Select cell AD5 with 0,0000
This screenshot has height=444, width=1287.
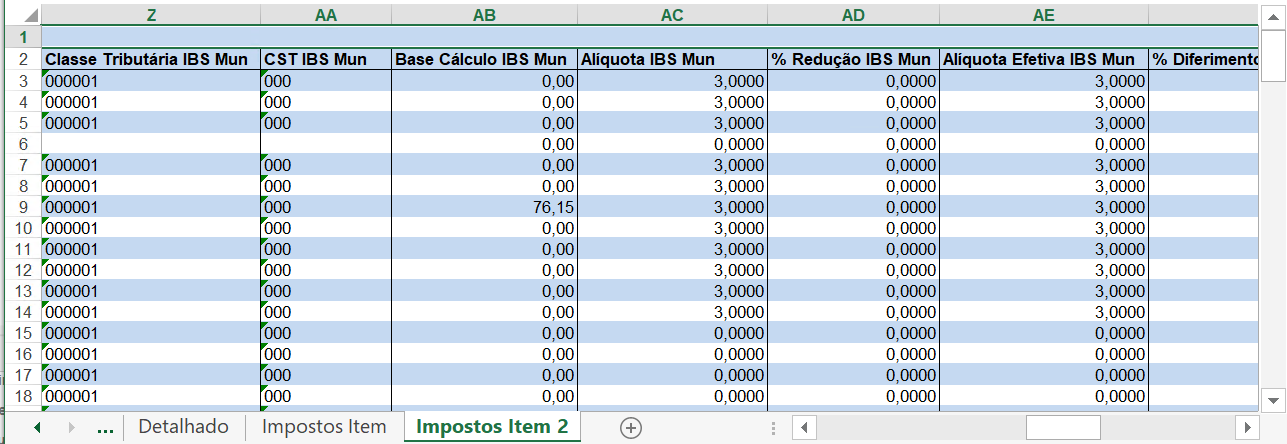pos(853,123)
